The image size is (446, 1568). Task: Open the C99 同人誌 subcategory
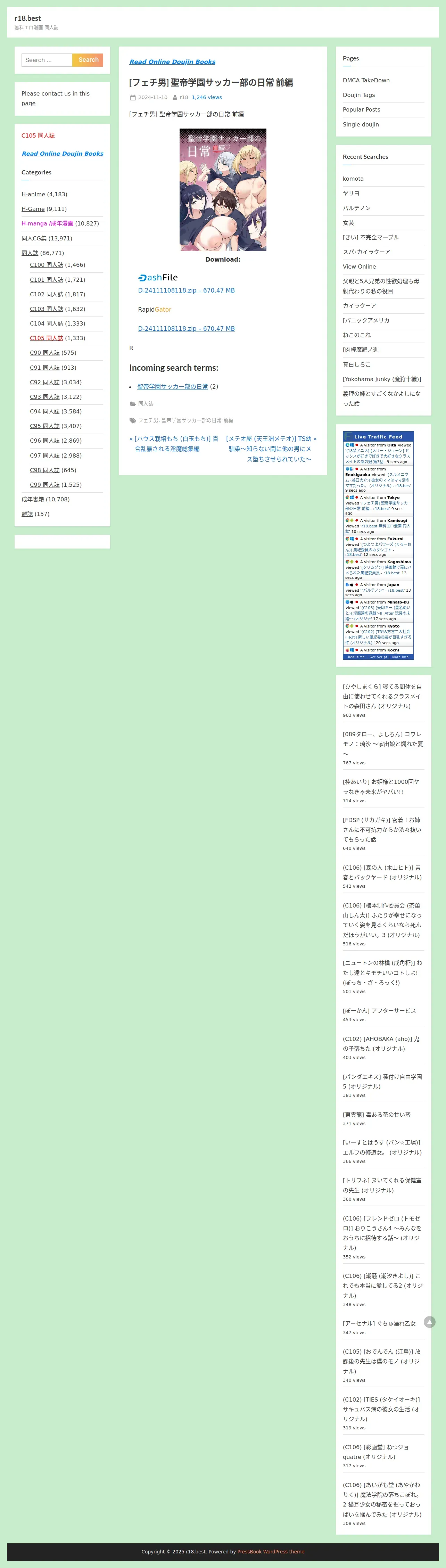[45, 485]
